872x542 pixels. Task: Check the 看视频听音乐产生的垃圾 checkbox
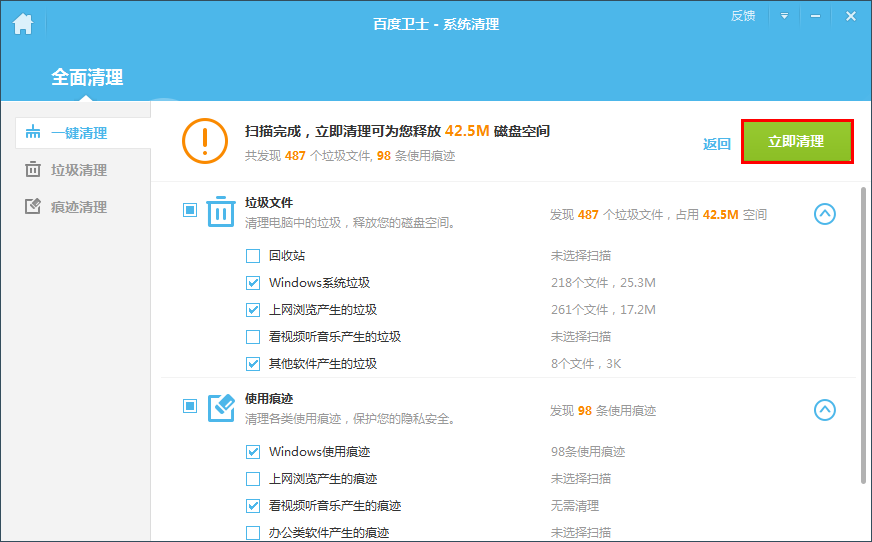pyautogui.click(x=253, y=337)
